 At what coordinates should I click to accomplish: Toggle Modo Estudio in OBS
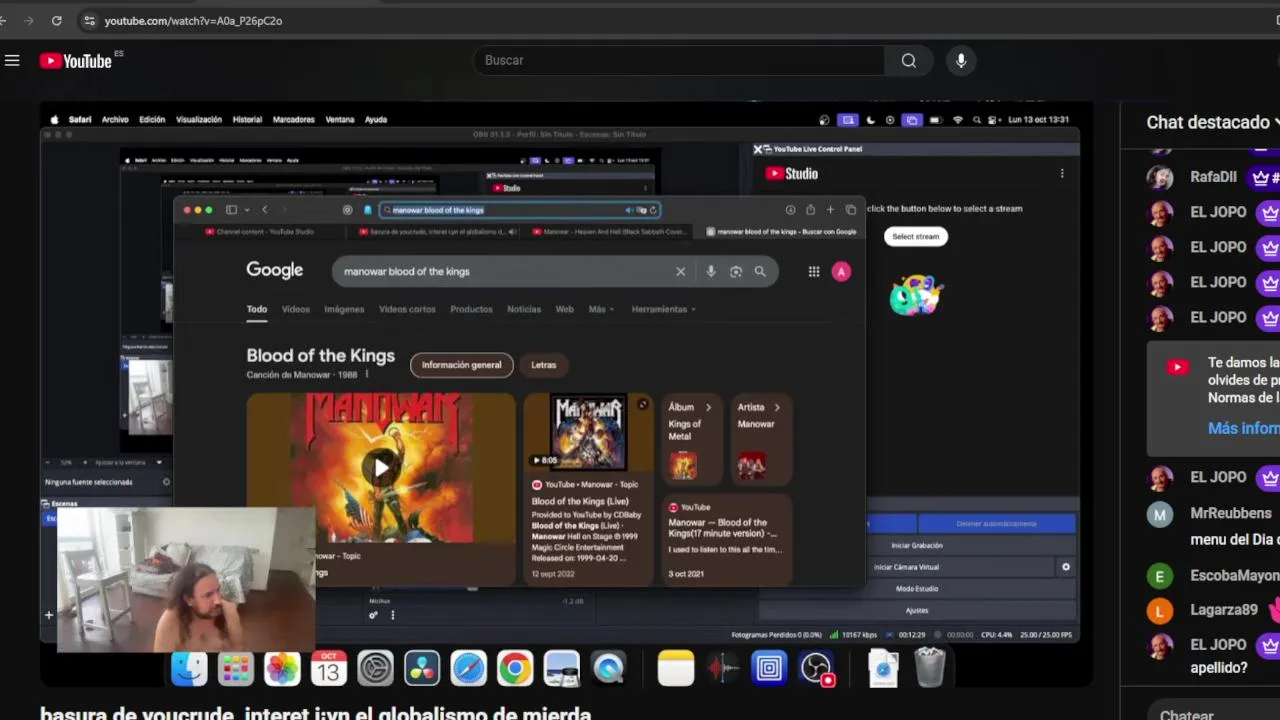click(x=916, y=589)
